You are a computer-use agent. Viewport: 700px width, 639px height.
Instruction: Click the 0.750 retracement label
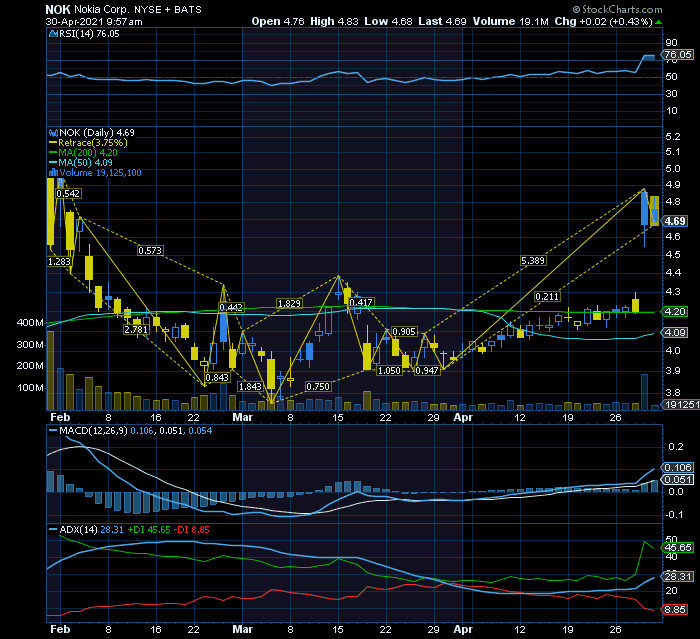pos(318,387)
